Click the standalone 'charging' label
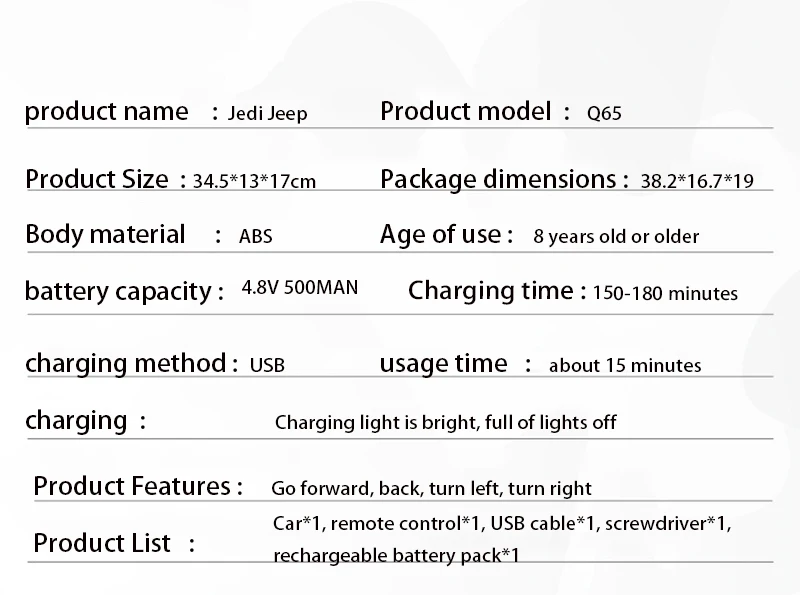 coord(76,421)
